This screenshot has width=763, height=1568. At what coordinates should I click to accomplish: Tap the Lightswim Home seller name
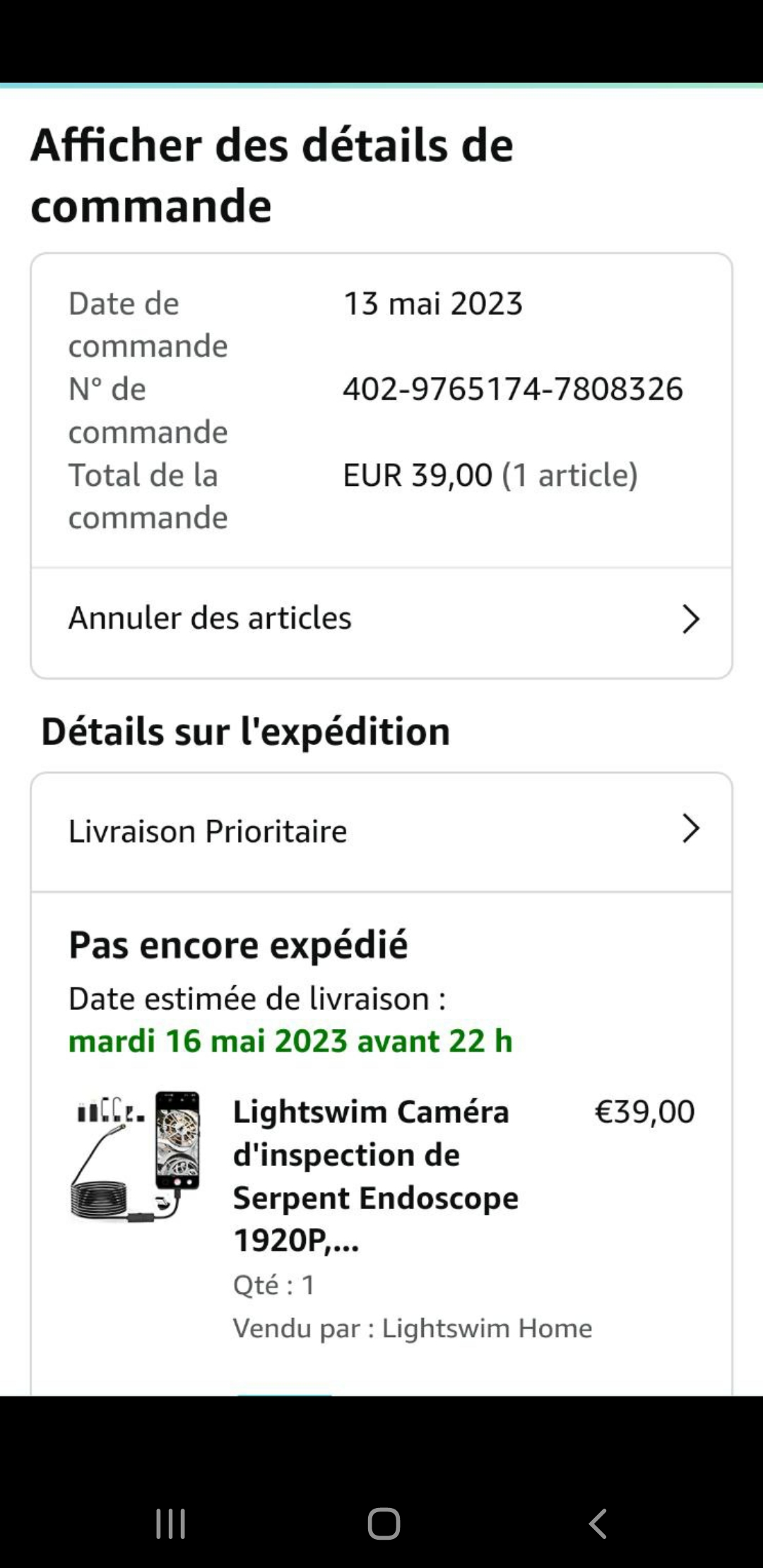487,1329
